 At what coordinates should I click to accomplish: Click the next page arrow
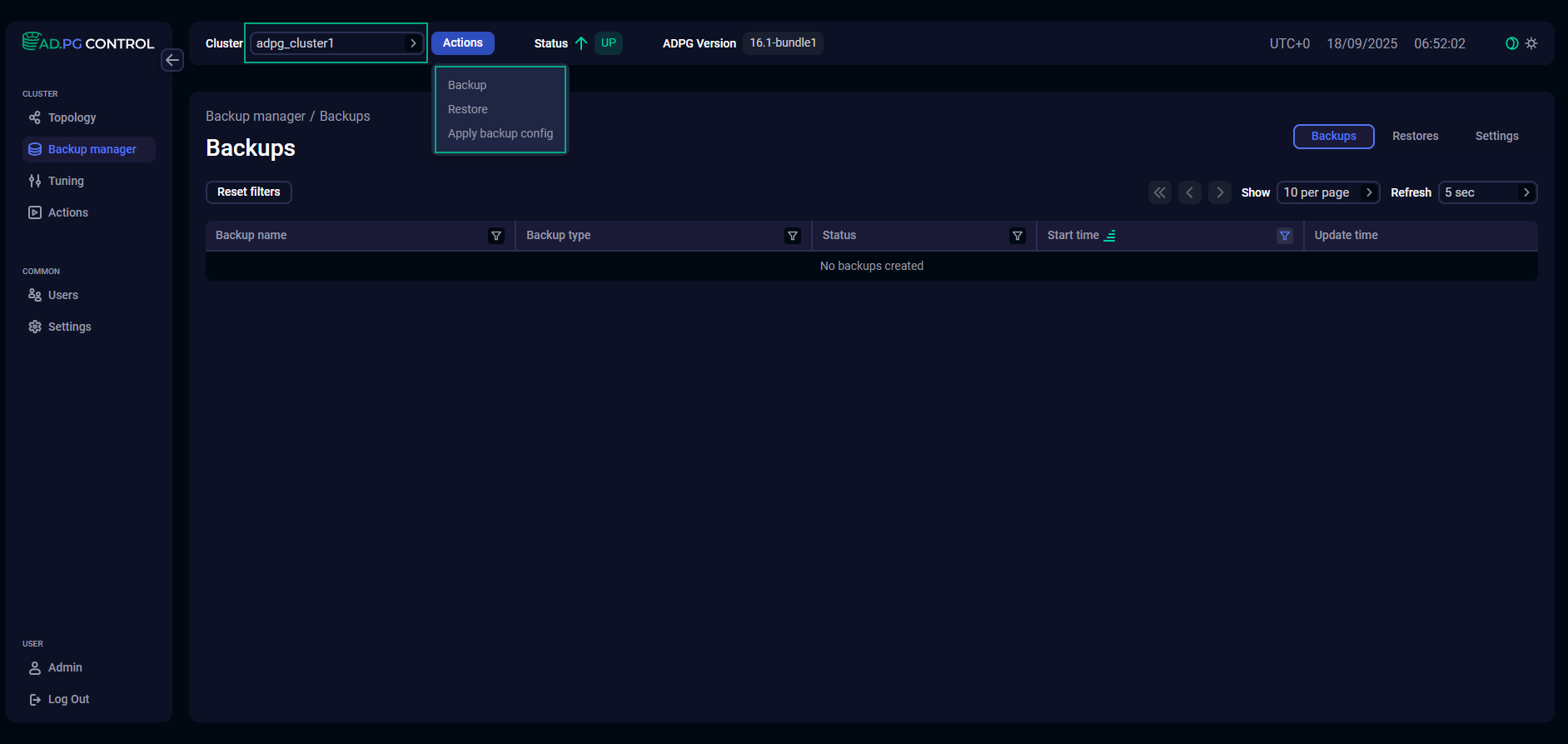[x=1220, y=192]
